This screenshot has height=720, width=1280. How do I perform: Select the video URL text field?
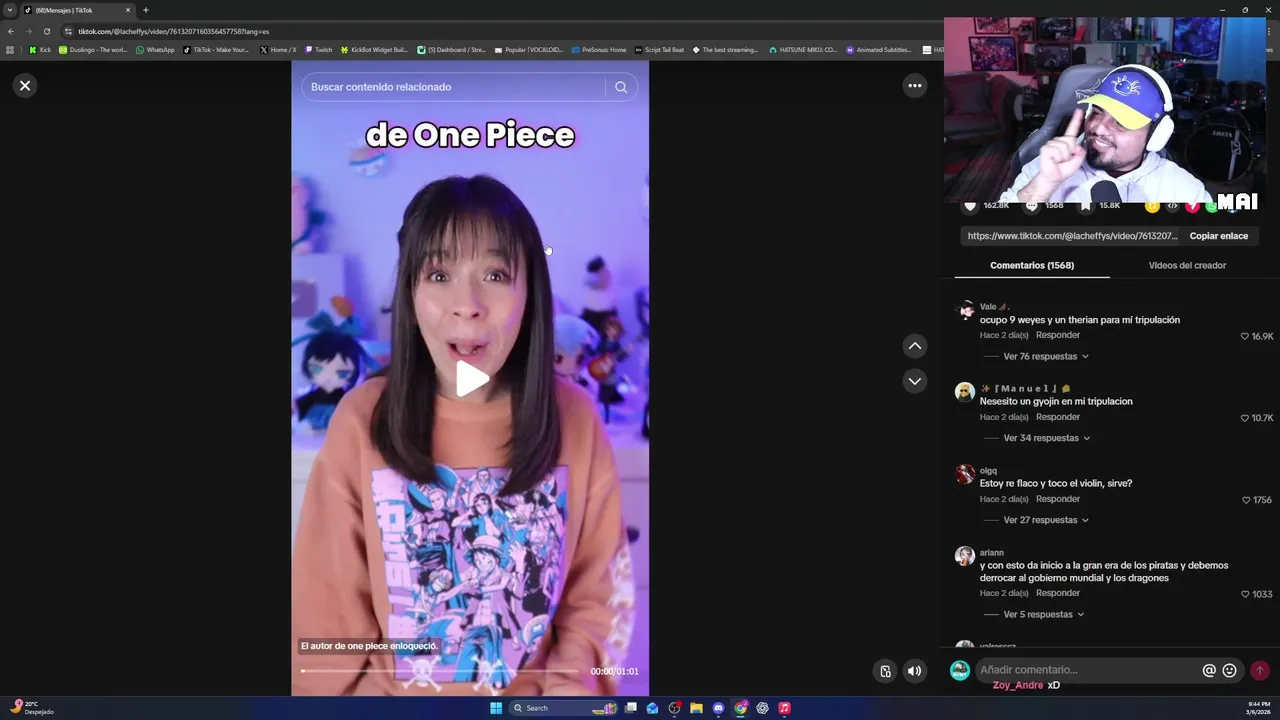[1072, 236]
